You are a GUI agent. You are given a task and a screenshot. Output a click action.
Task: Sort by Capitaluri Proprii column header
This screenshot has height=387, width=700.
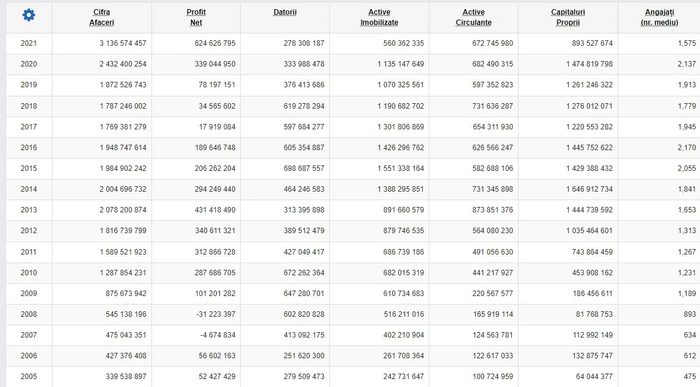[x=568, y=17]
